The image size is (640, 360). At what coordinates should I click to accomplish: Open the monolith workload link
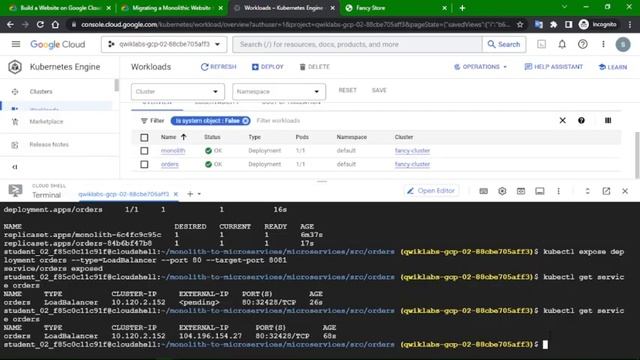pyautogui.click(x=173, y=151)
